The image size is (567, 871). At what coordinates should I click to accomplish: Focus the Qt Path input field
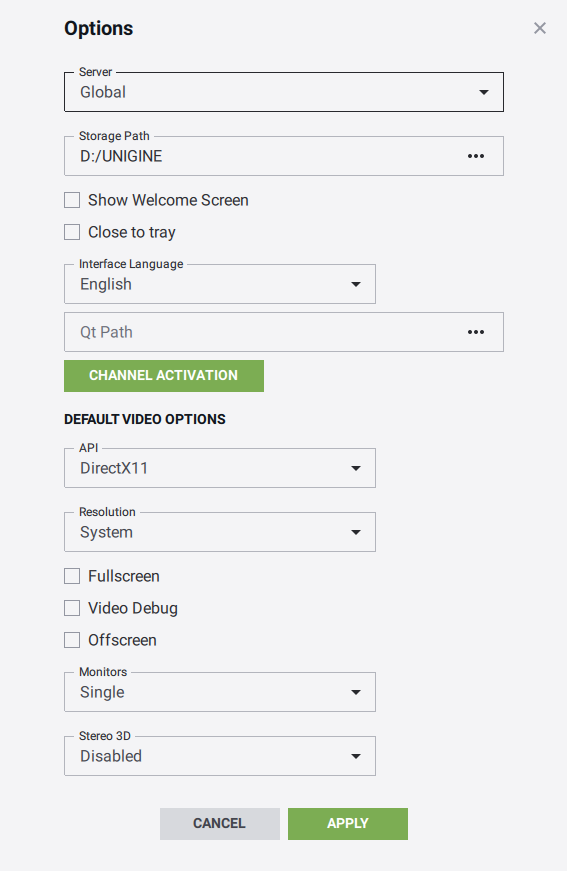(267, 332)
